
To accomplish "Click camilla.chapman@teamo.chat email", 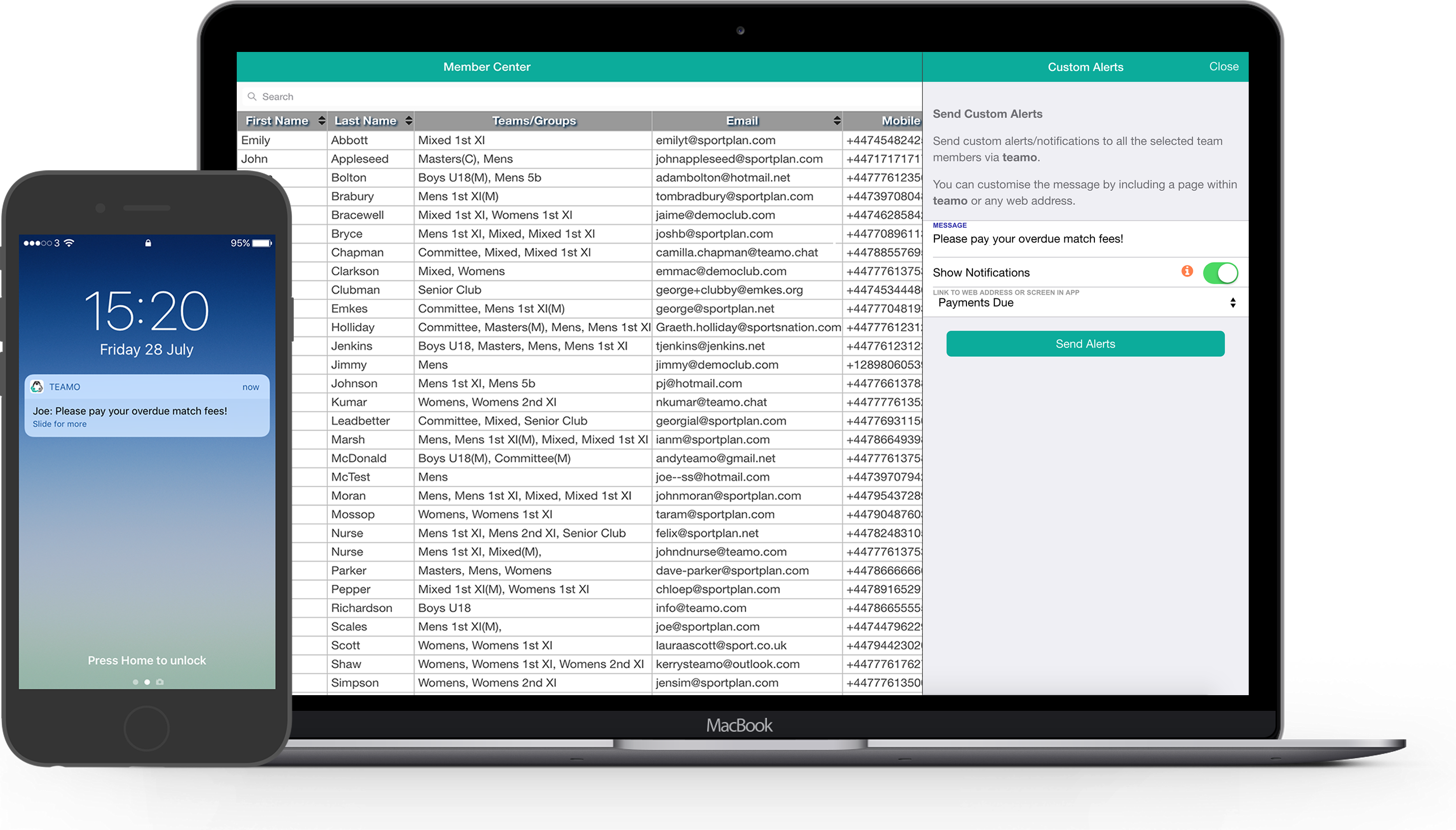I will (x=747, y=253).
